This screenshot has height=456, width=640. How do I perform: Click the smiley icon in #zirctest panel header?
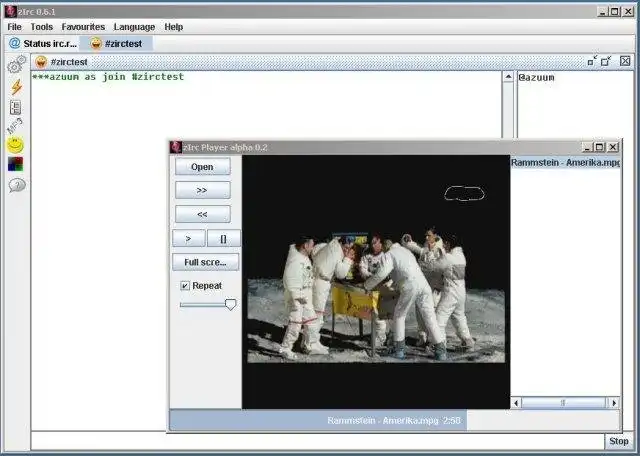[41, 62]
